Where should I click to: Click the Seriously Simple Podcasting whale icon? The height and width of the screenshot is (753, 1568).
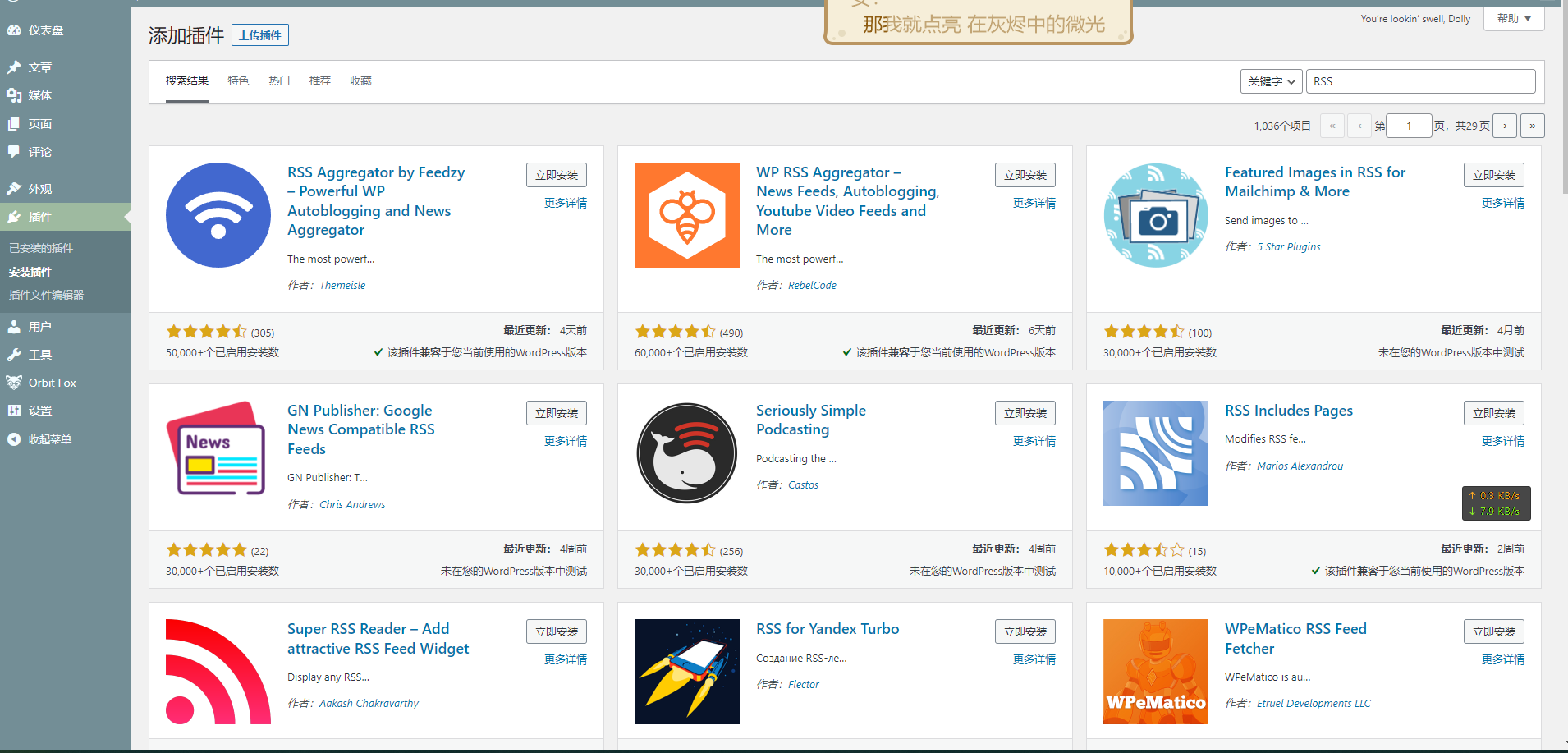pyautogui.click(x=687, y=453)
